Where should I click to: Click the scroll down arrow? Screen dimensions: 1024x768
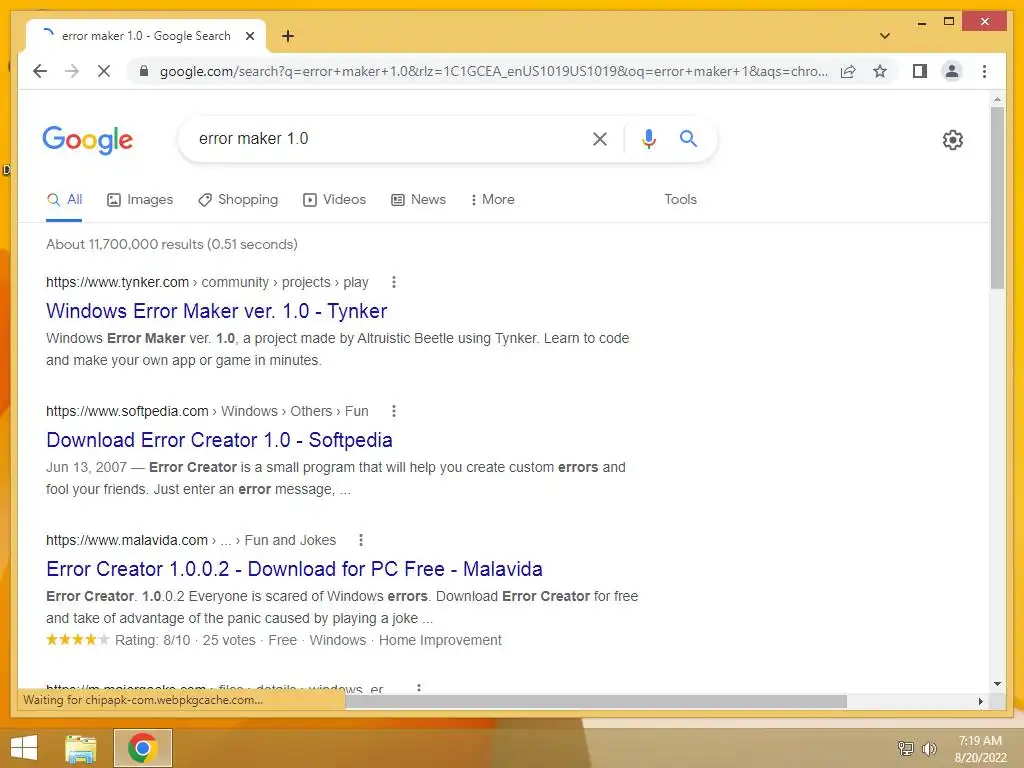(997, 684)
